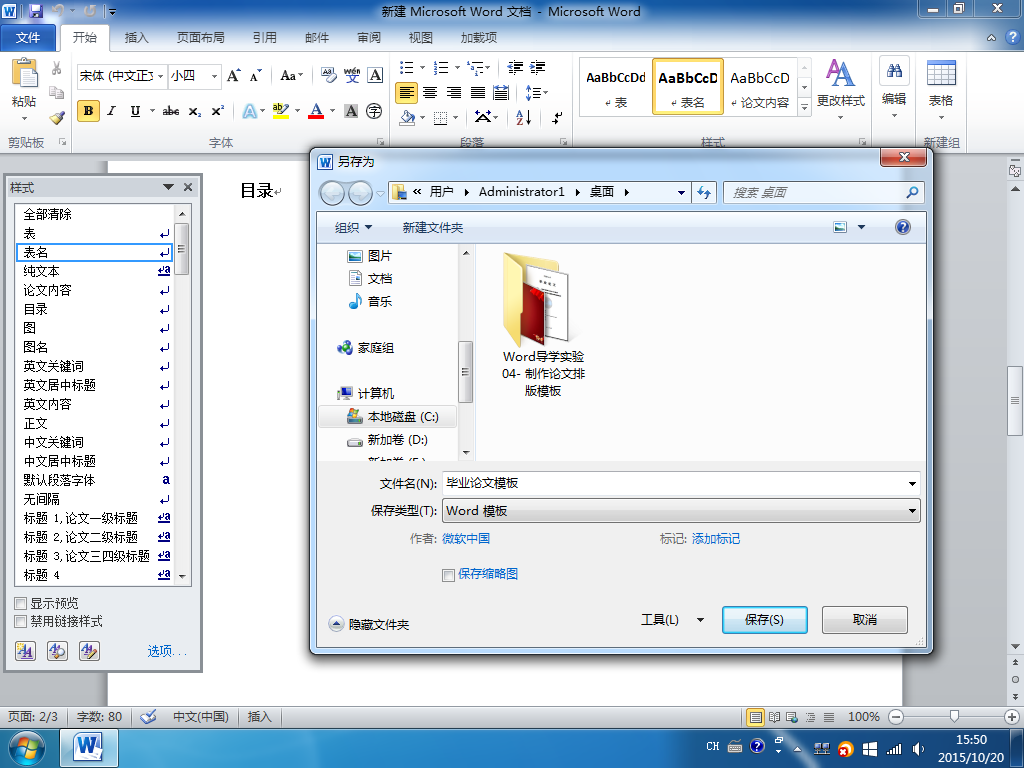
Task: Toggle show paragraph marks icon
Action: coord(556,118)
